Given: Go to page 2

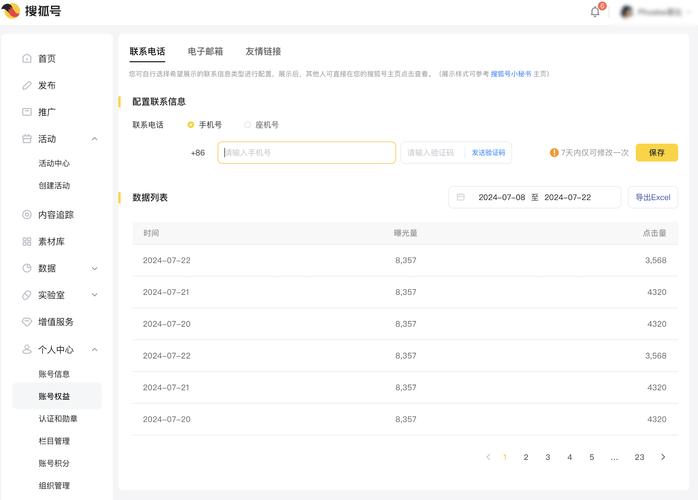Looking at the screenshot, I should pos(526,457).
